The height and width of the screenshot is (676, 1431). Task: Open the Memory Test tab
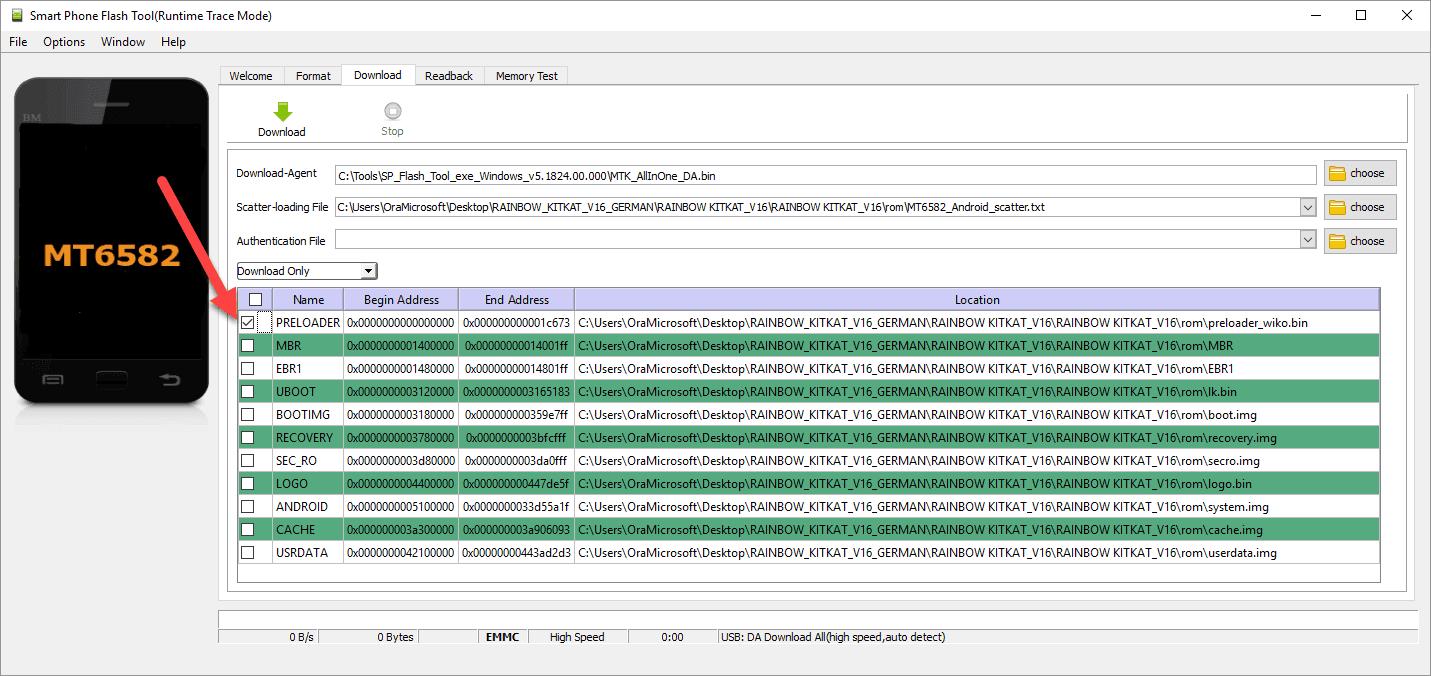527,76
